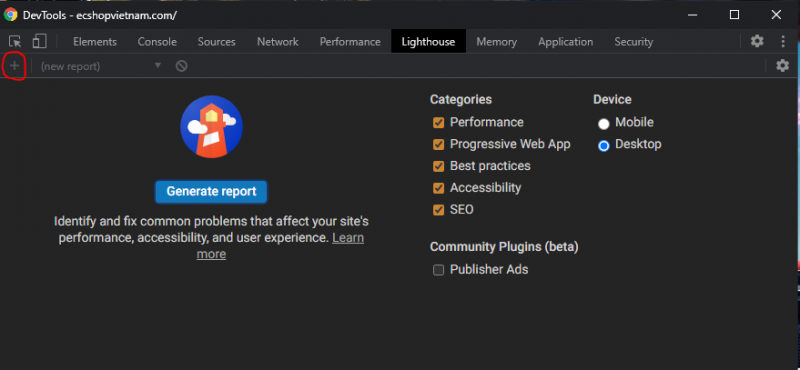Click the Community Plugins (beta) heading
The image size is (800, 370).
point(504,247)
